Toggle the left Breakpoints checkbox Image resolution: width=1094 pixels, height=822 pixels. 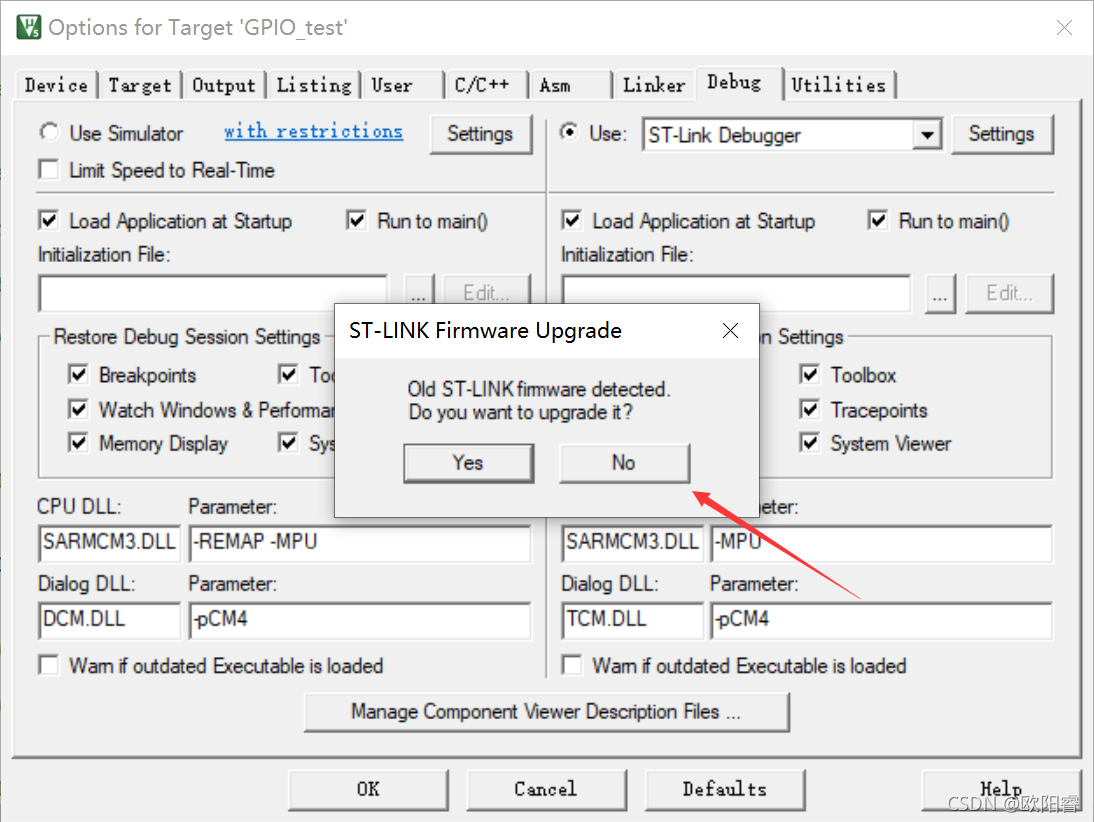[x=78, y=375]
